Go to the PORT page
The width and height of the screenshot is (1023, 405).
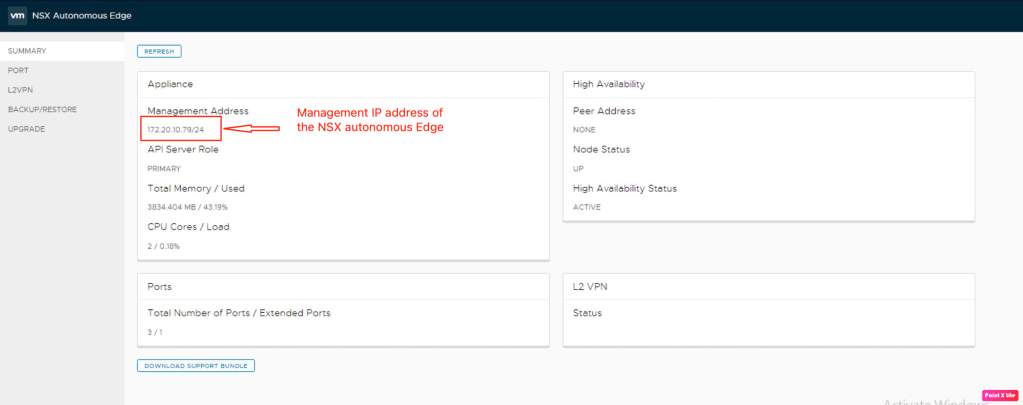click(18, 70)
